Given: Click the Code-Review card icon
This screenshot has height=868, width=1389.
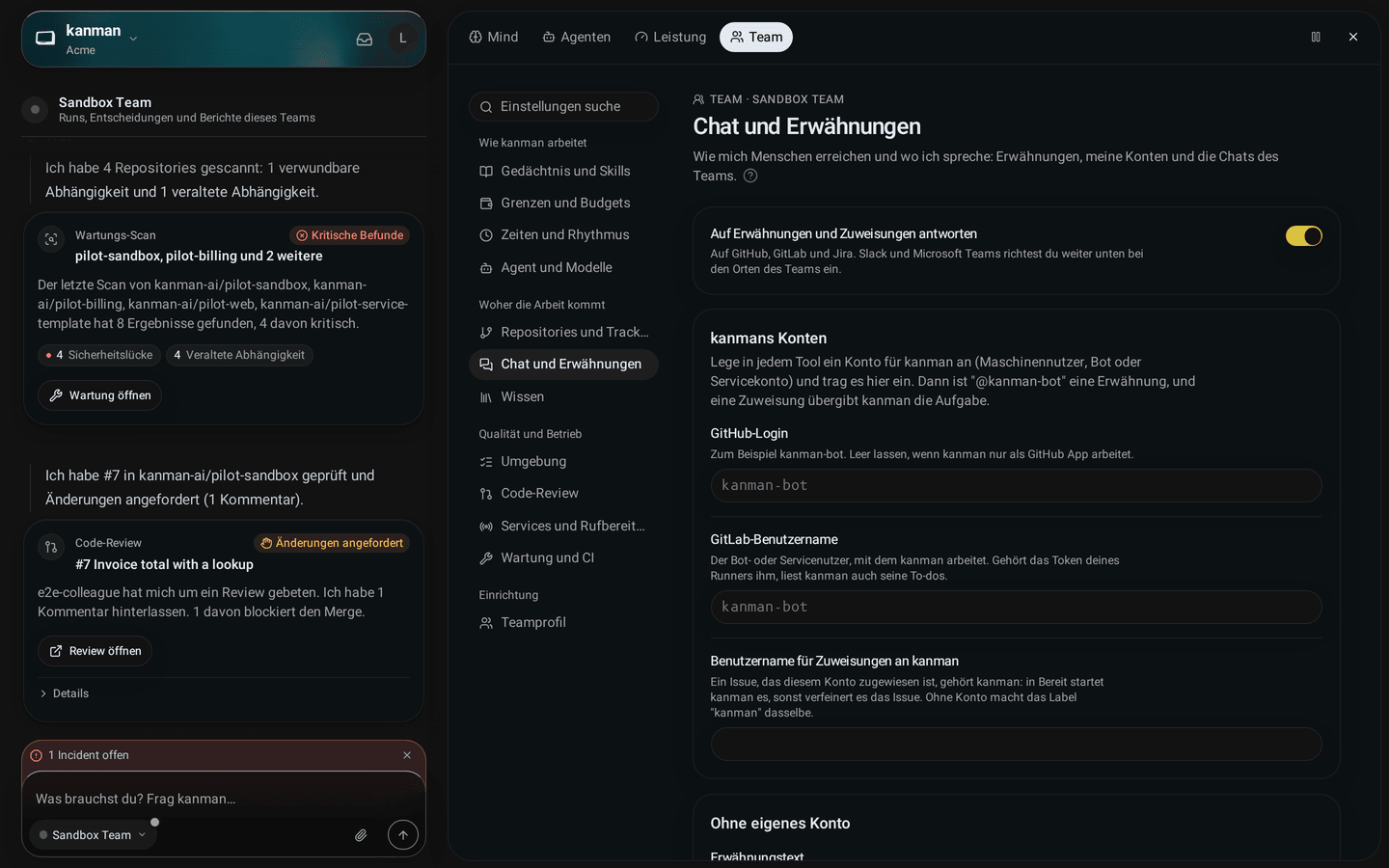Looking at the screenshot, I should [51, 547].
